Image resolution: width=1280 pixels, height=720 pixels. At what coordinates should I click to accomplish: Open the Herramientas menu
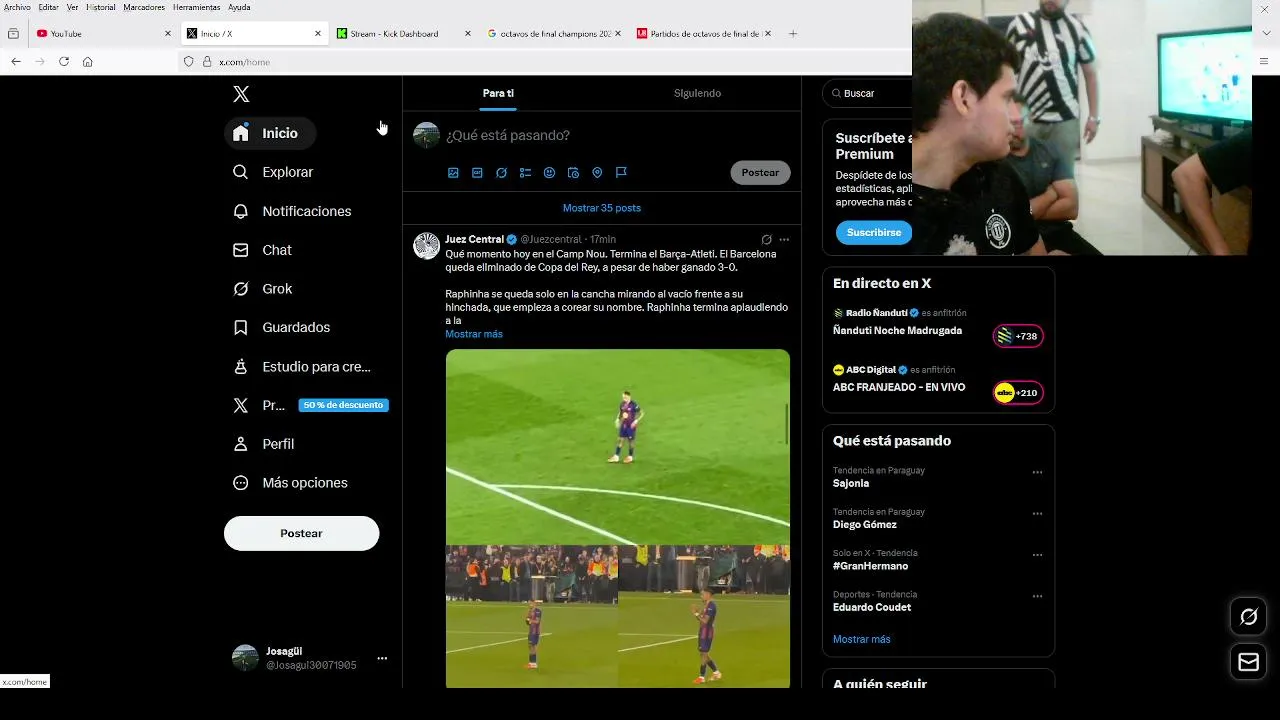tap(196, 7)
